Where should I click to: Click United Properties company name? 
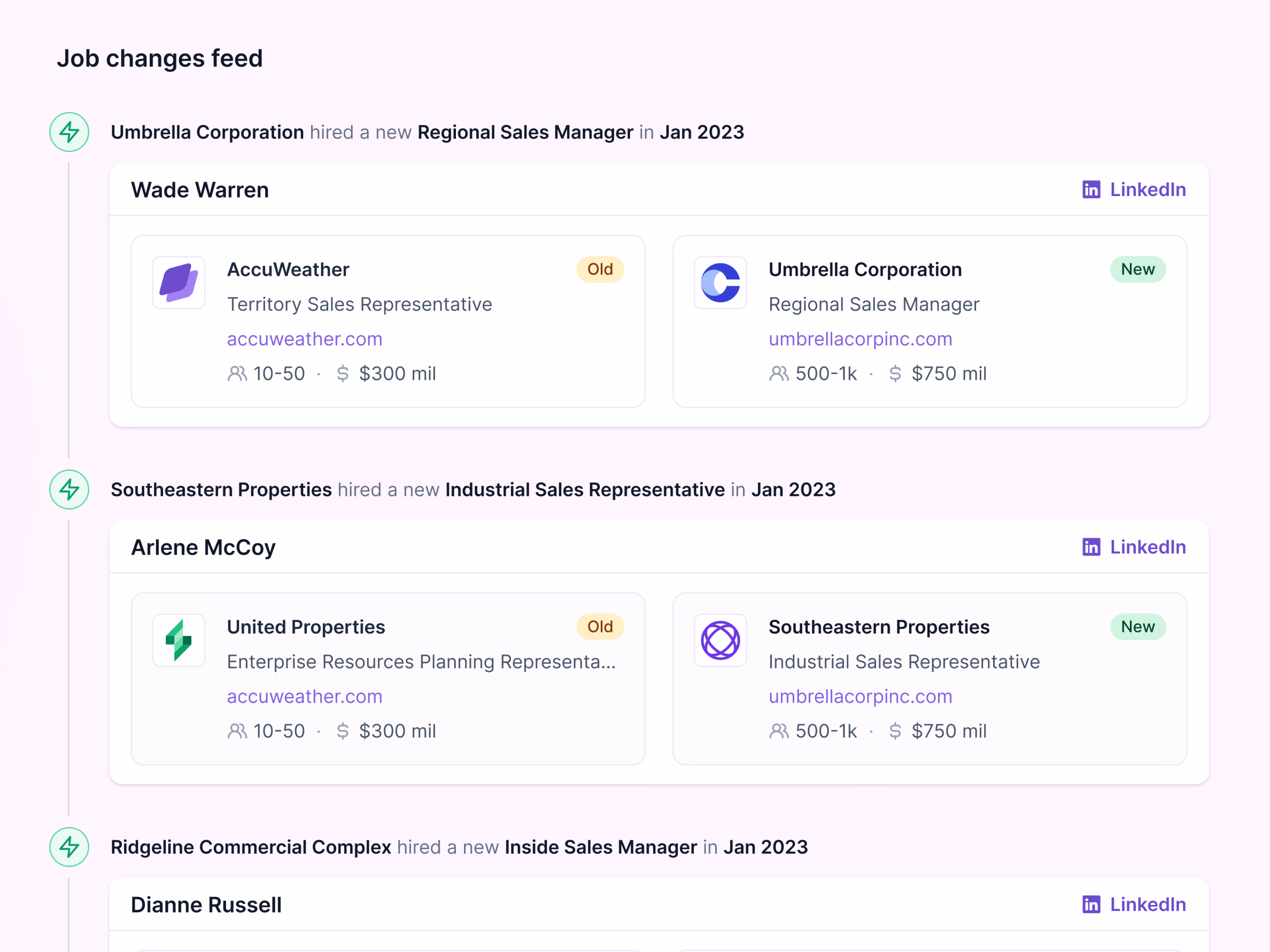click(306, 627)
